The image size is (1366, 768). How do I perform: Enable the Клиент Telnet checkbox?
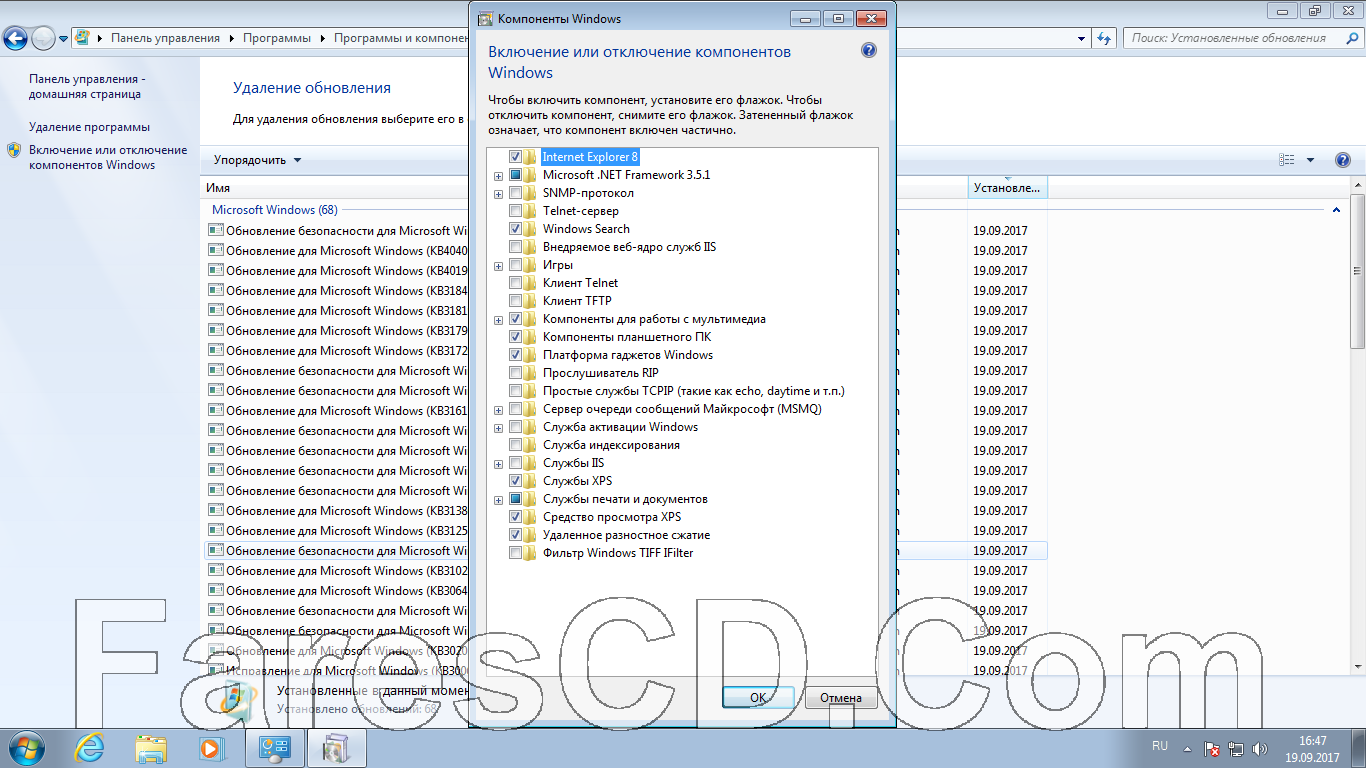[515, 283]
